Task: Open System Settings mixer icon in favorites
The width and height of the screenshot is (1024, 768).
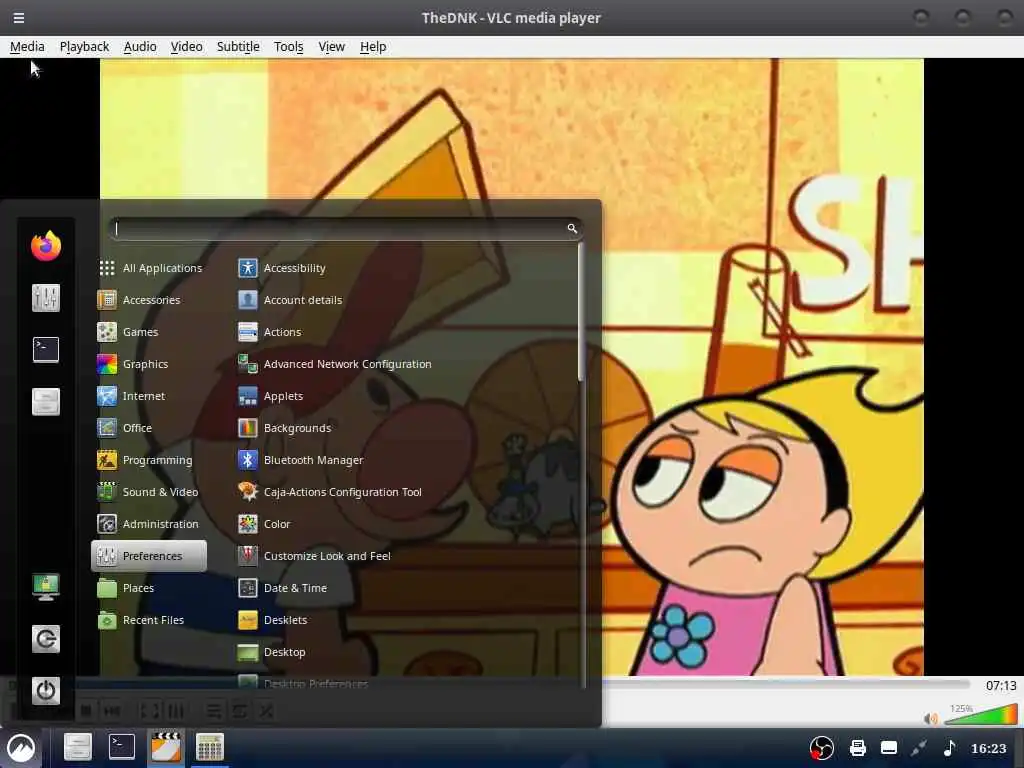Action: pyautogui.click(x=46, y=298)
